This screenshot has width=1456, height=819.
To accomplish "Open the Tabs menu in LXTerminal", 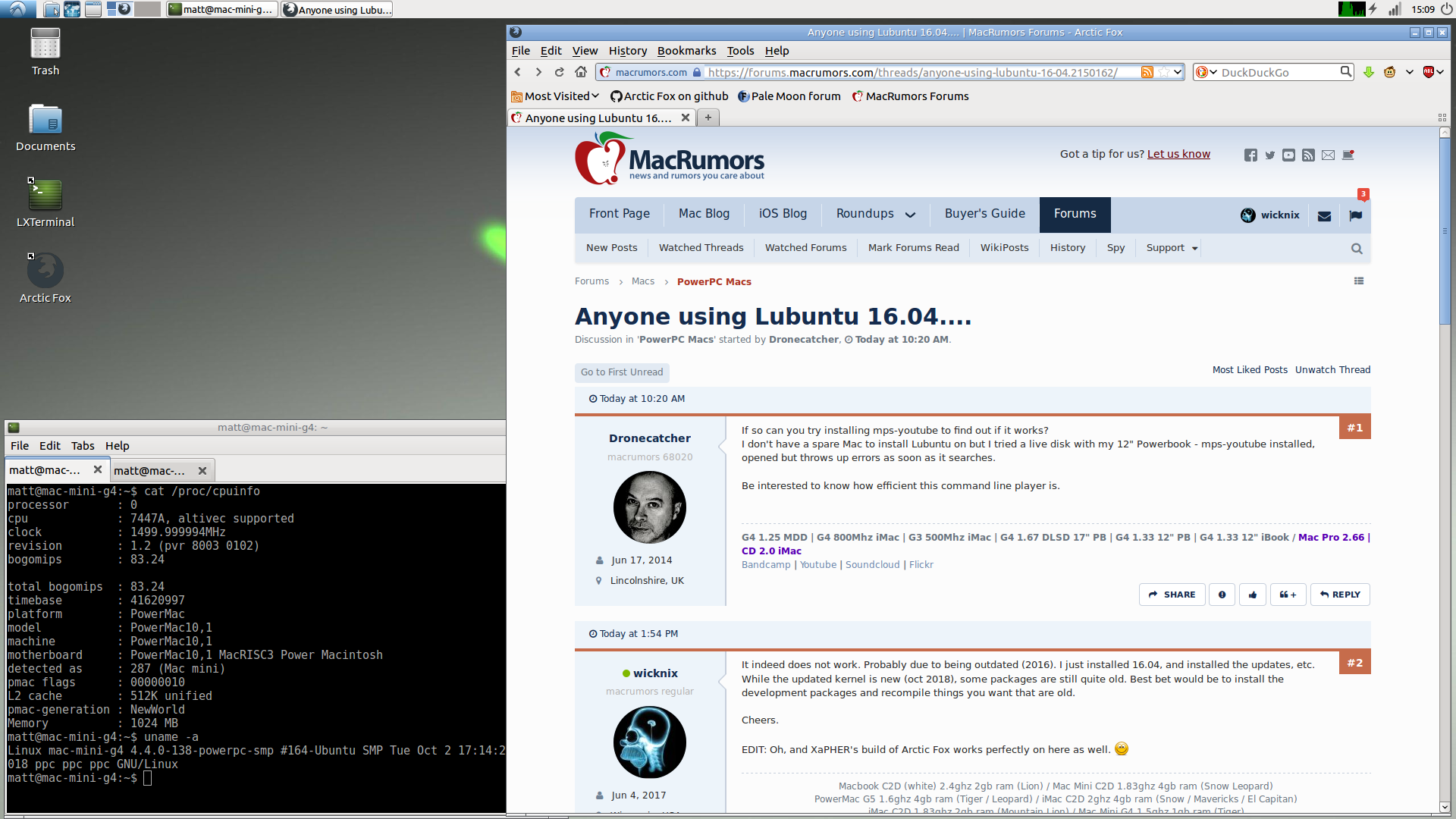I will [x=83, y=446].
